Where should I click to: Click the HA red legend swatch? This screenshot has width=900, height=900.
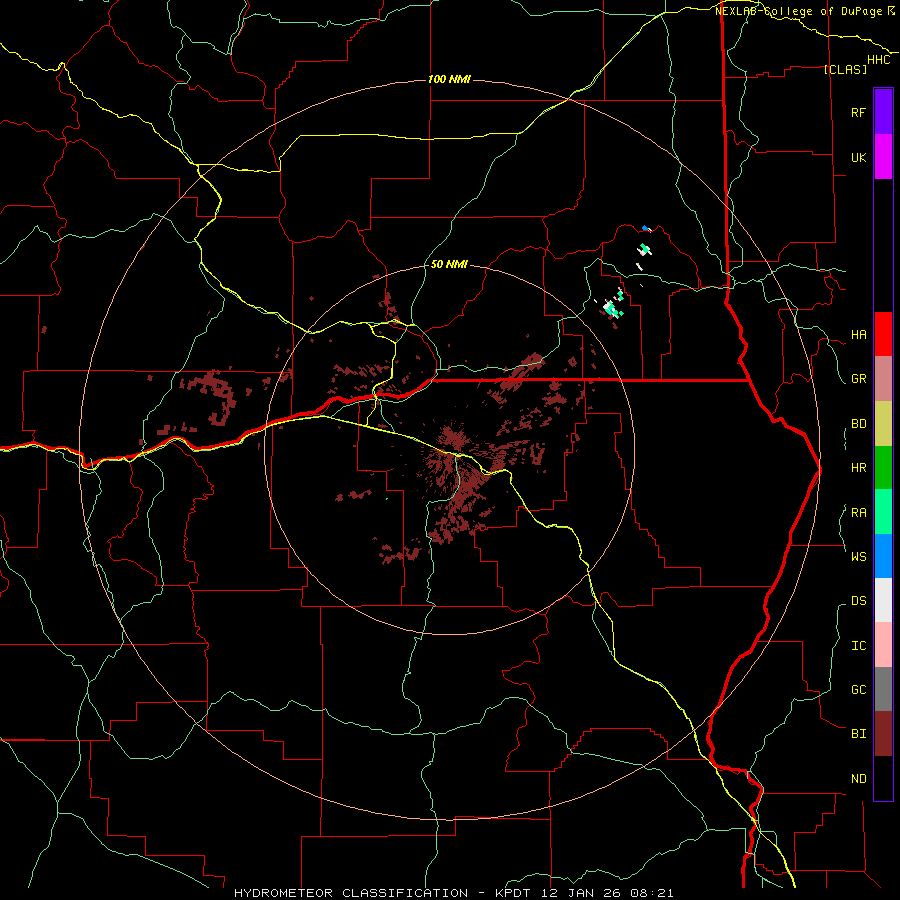(x=883, y=334)
